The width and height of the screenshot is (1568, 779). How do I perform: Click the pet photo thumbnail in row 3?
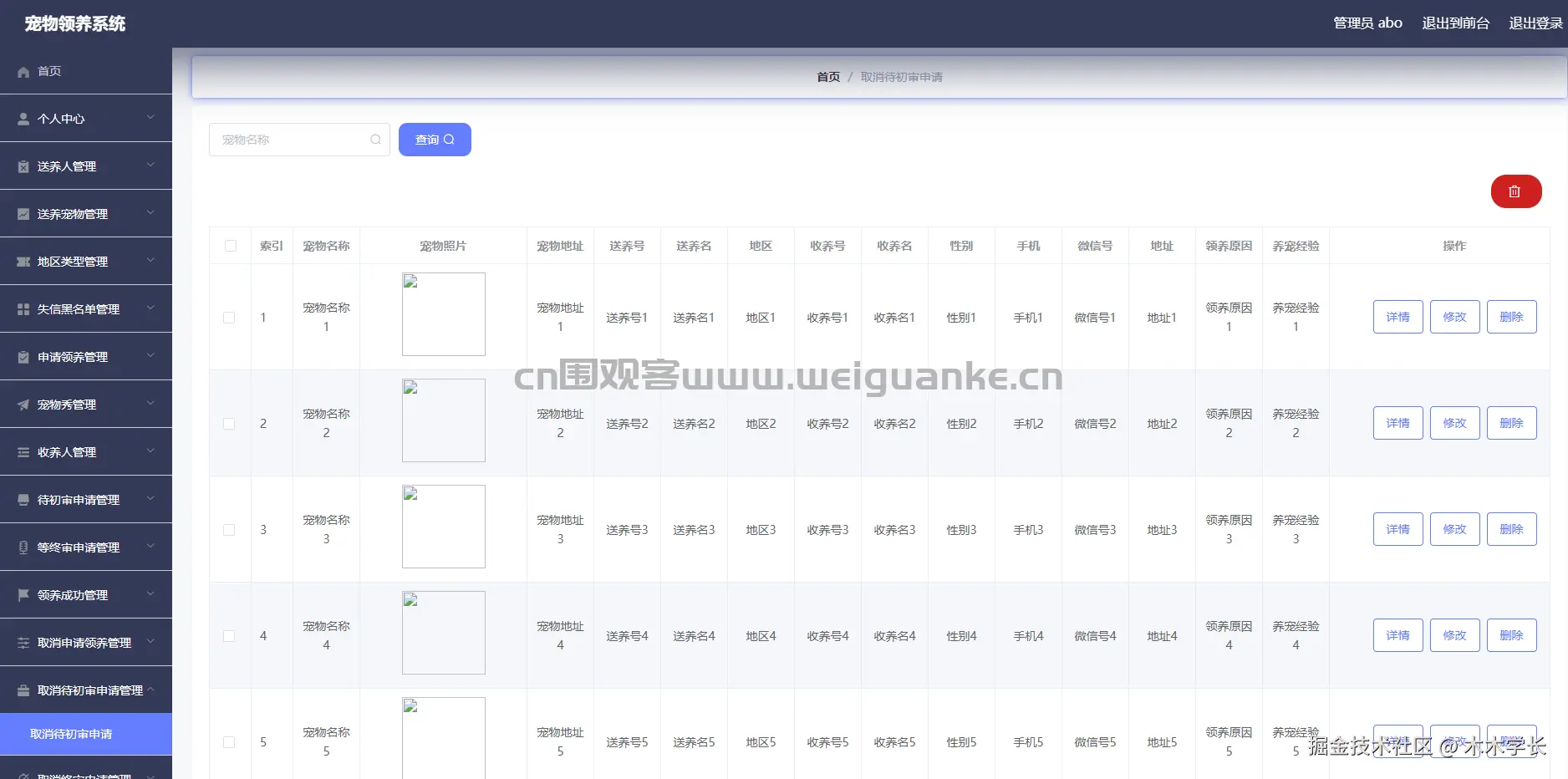(444, 527)
